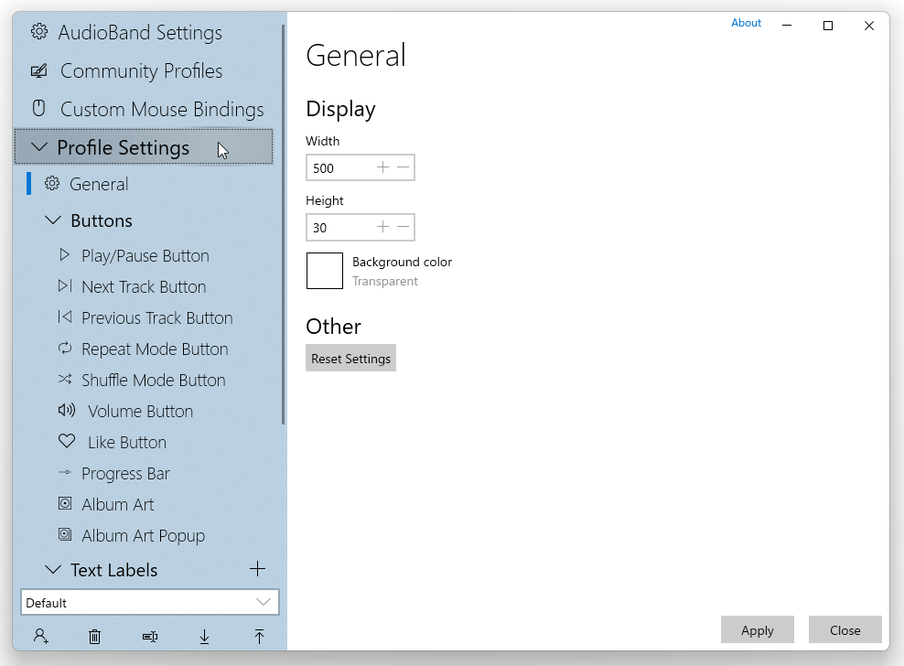Click the Apply button

click(x=757, y=630)
